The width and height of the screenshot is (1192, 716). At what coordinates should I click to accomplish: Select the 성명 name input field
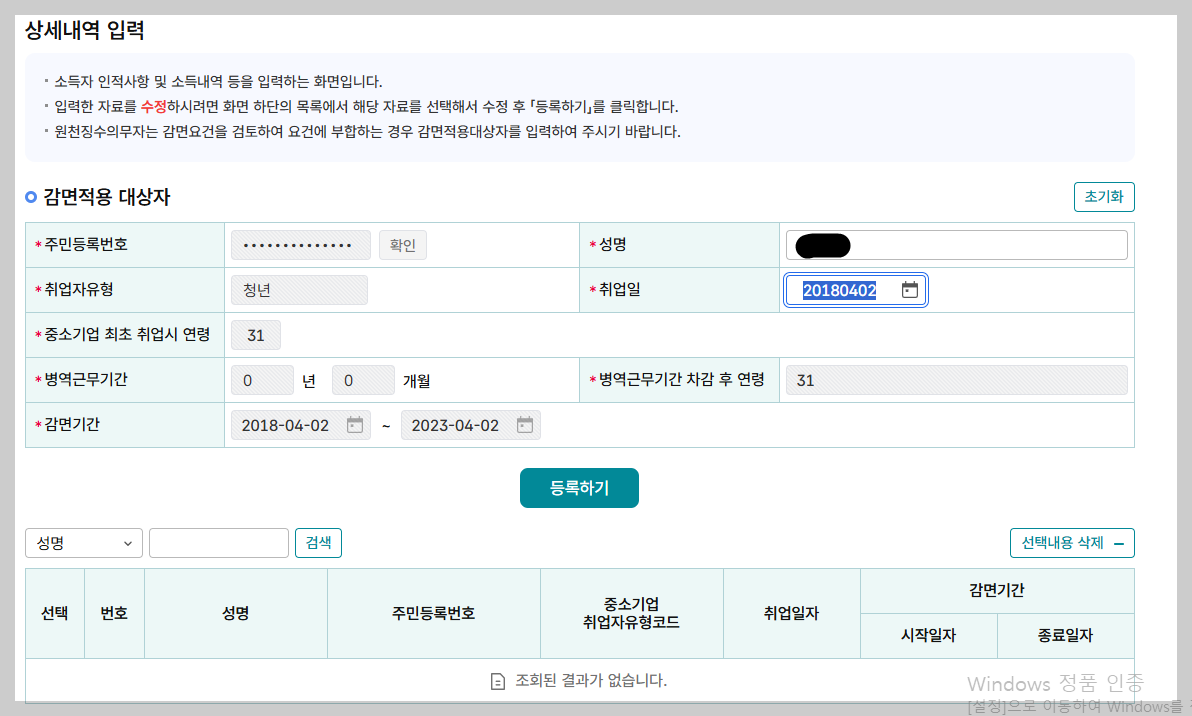[x=955, y=244]
